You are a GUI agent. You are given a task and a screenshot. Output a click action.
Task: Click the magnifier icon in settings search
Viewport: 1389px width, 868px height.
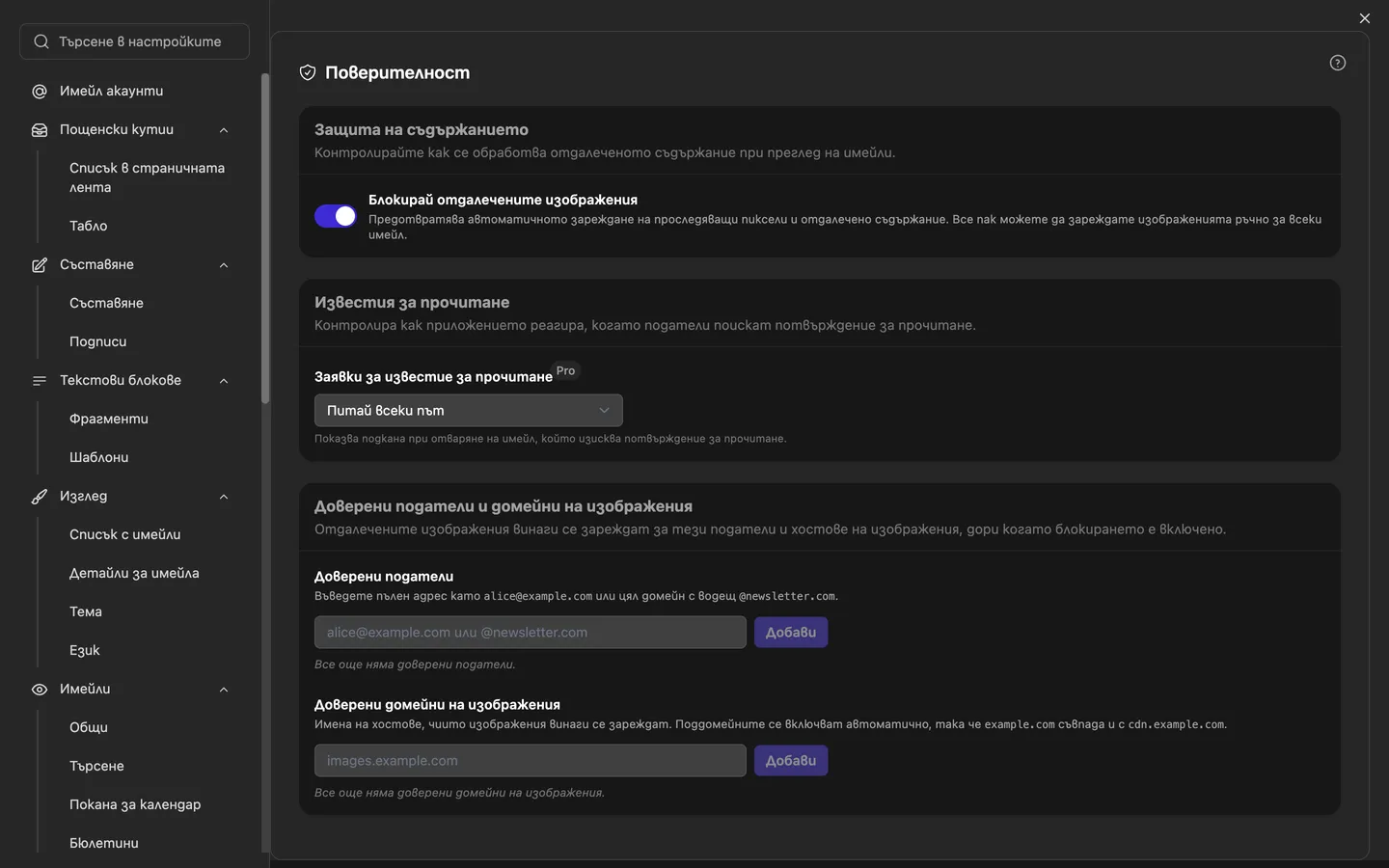click(x=41, y=41)
